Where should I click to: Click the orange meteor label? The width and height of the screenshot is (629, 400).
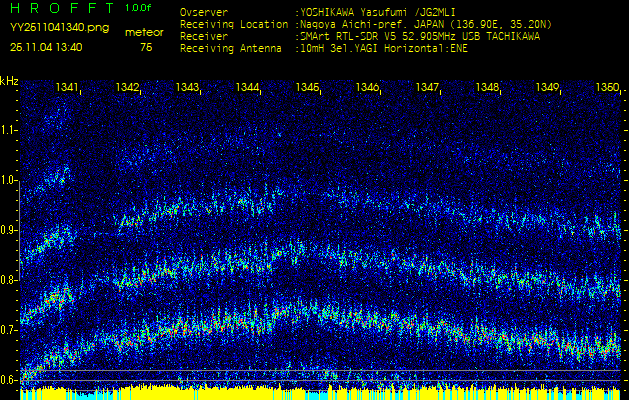click(x=145, y=32)
